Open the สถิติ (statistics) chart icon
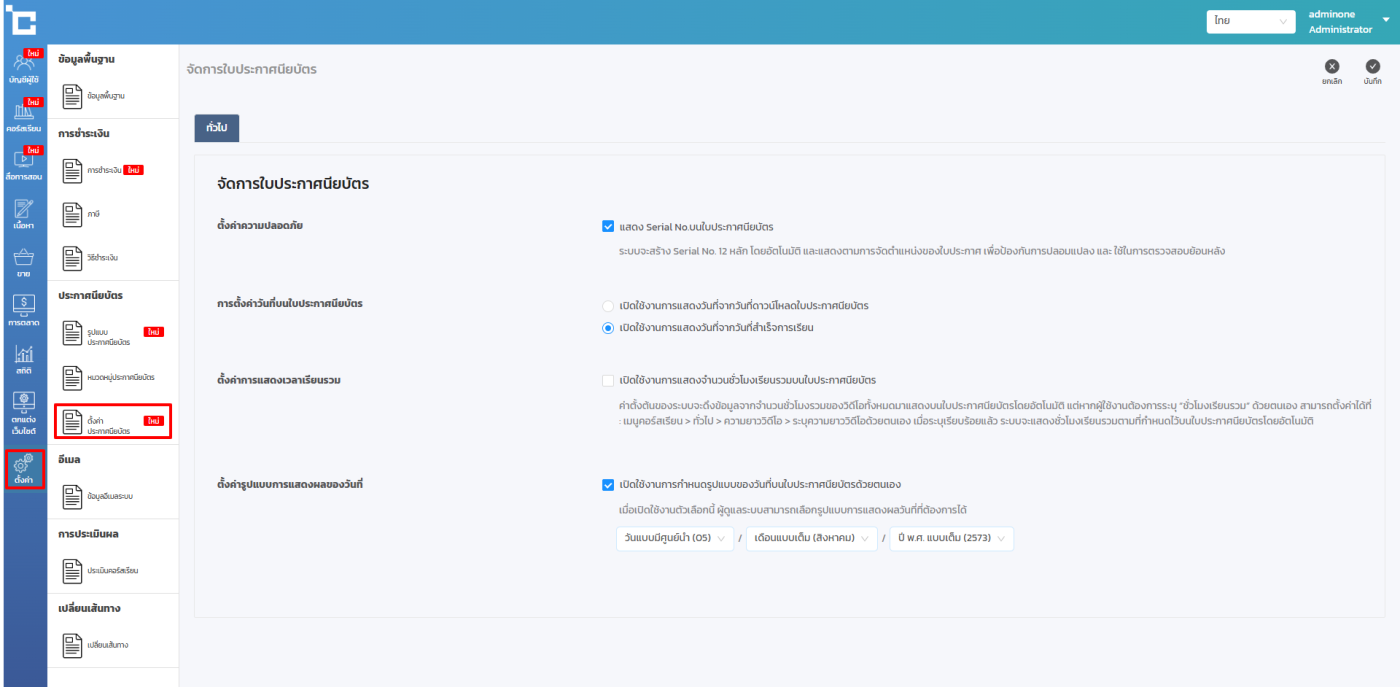The height and width of the screenshot is (687, 1400). [23, 359]
